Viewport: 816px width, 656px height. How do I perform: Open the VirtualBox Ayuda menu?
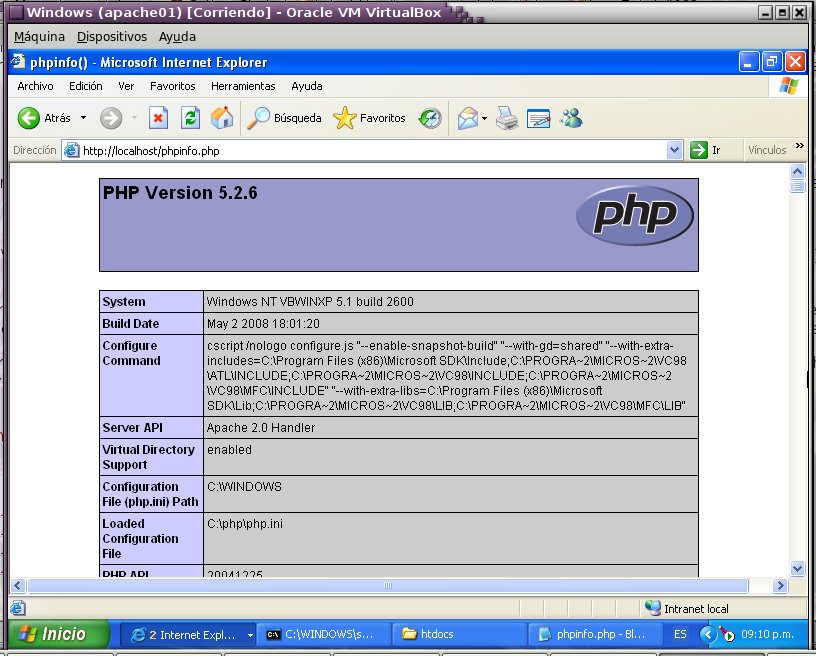(177, 37)
